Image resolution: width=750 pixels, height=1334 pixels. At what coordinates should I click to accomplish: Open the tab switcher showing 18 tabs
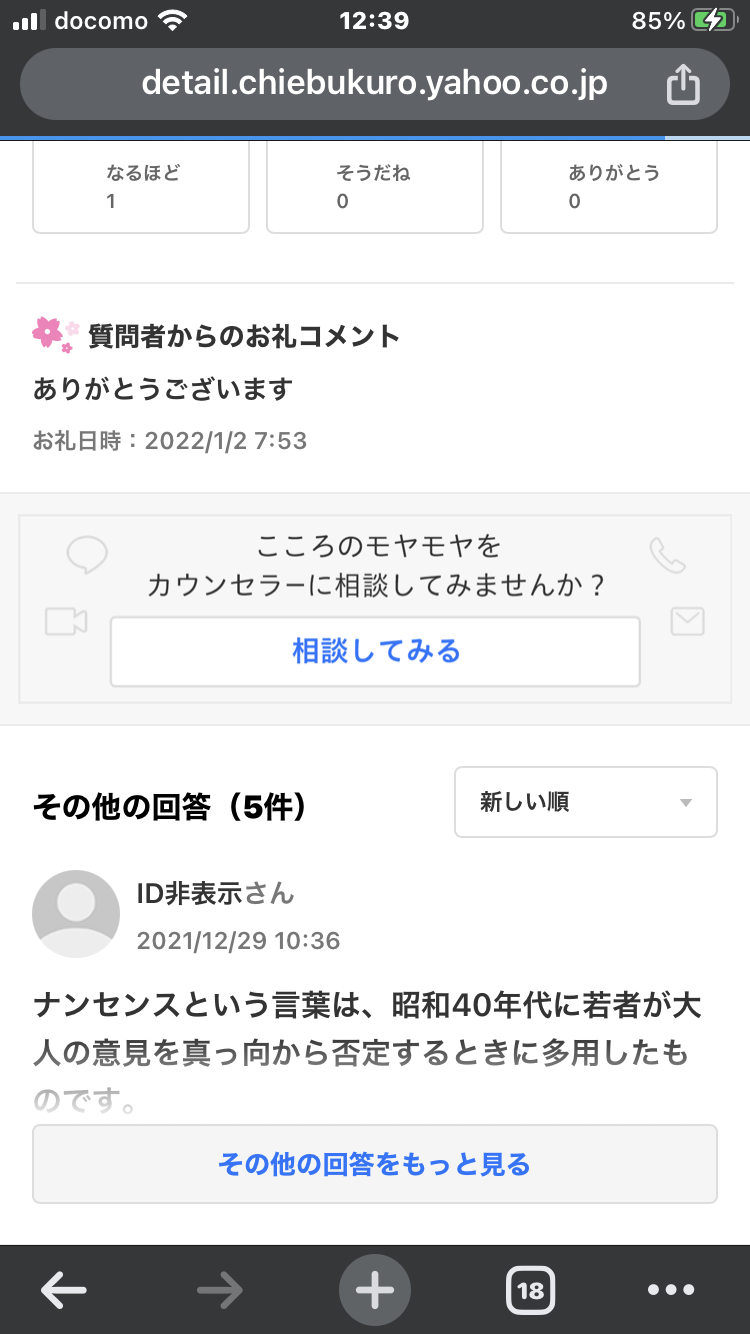pos(530,1291)
